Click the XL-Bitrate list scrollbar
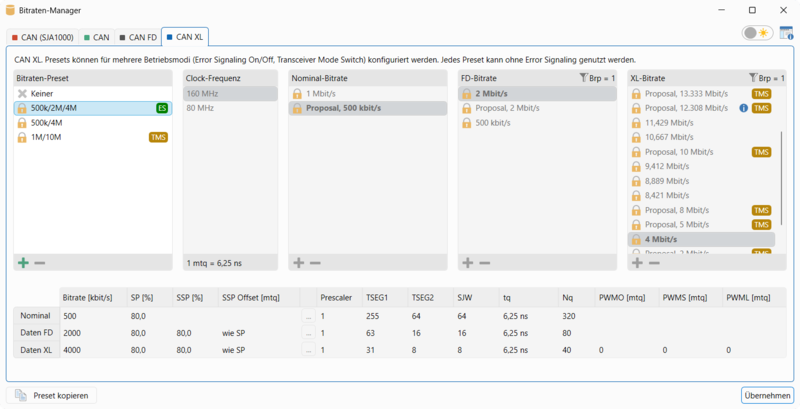Image resolution: width=800 pixels, height=409 pixels. (781, 179)
